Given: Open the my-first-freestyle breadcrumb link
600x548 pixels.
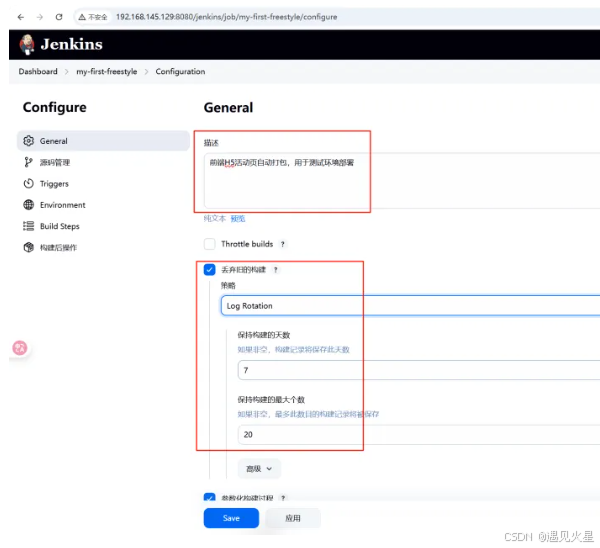Looking at the screenshot, I should tap(107, 72).
